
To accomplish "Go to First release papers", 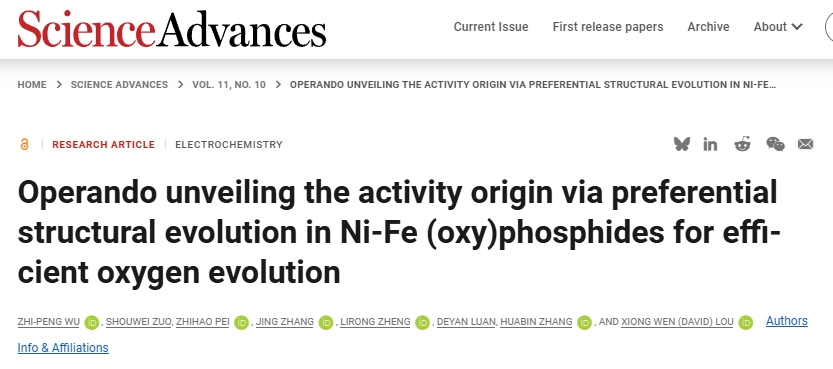I will tap(608, 27).
